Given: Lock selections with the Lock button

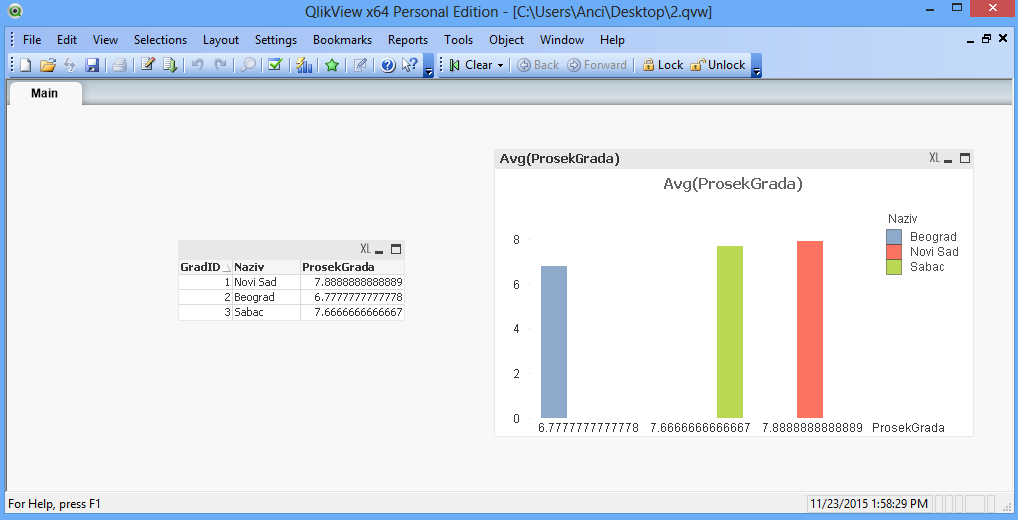Looking at the screenshot, I should (662, 65).
